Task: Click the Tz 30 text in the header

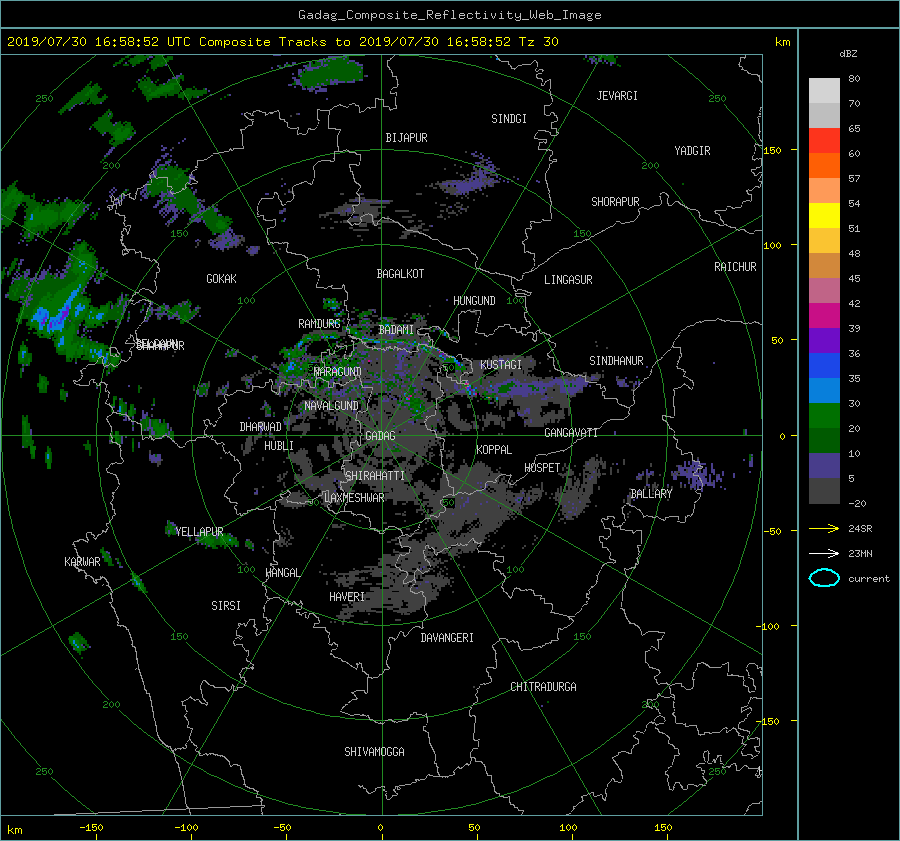Action: pos(538,42)
